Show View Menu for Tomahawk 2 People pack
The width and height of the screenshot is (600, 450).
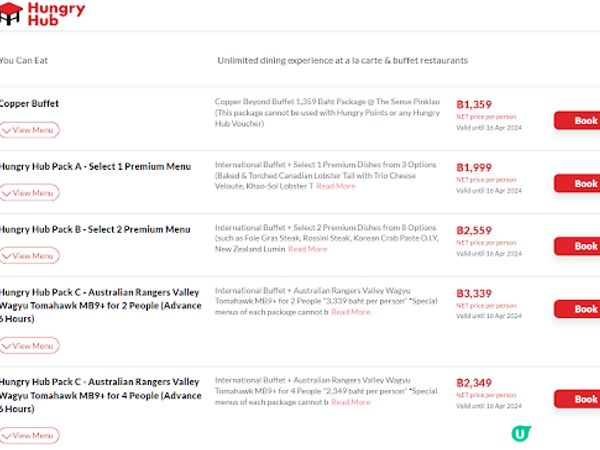pos(30,346)
